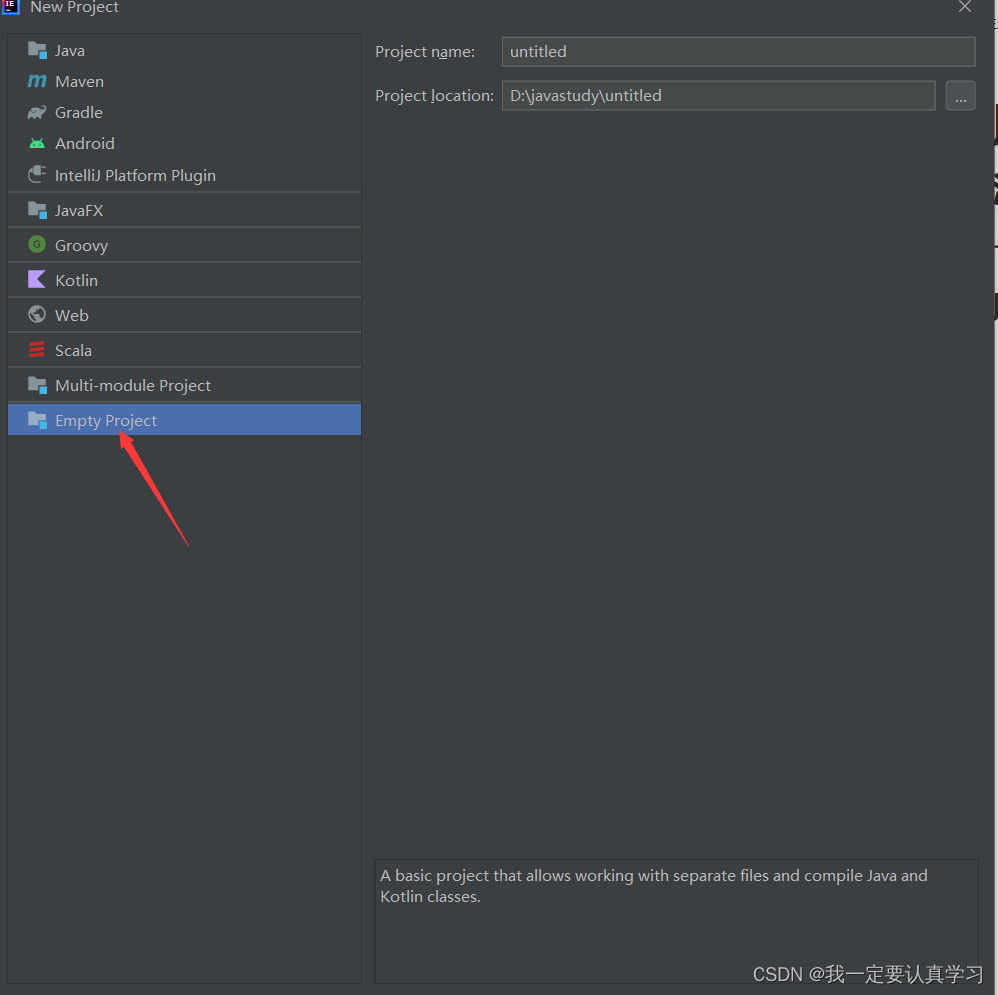Close the New Project dialog
998x995 pixels.
pyautogui.click(x=965, y=7)
